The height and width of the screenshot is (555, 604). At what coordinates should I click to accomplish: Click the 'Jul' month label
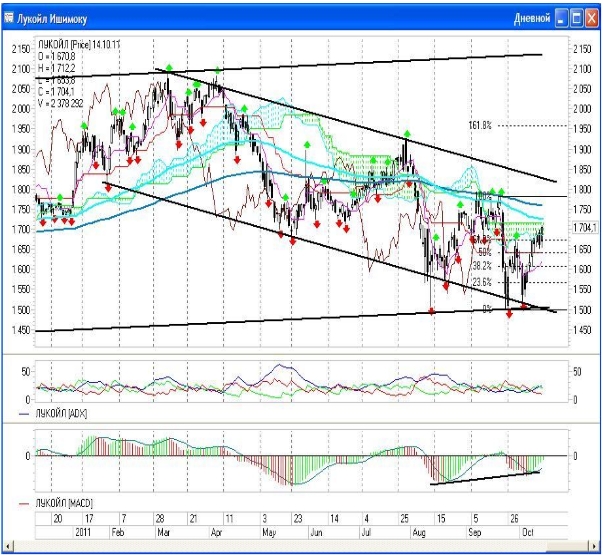(366, 532)
